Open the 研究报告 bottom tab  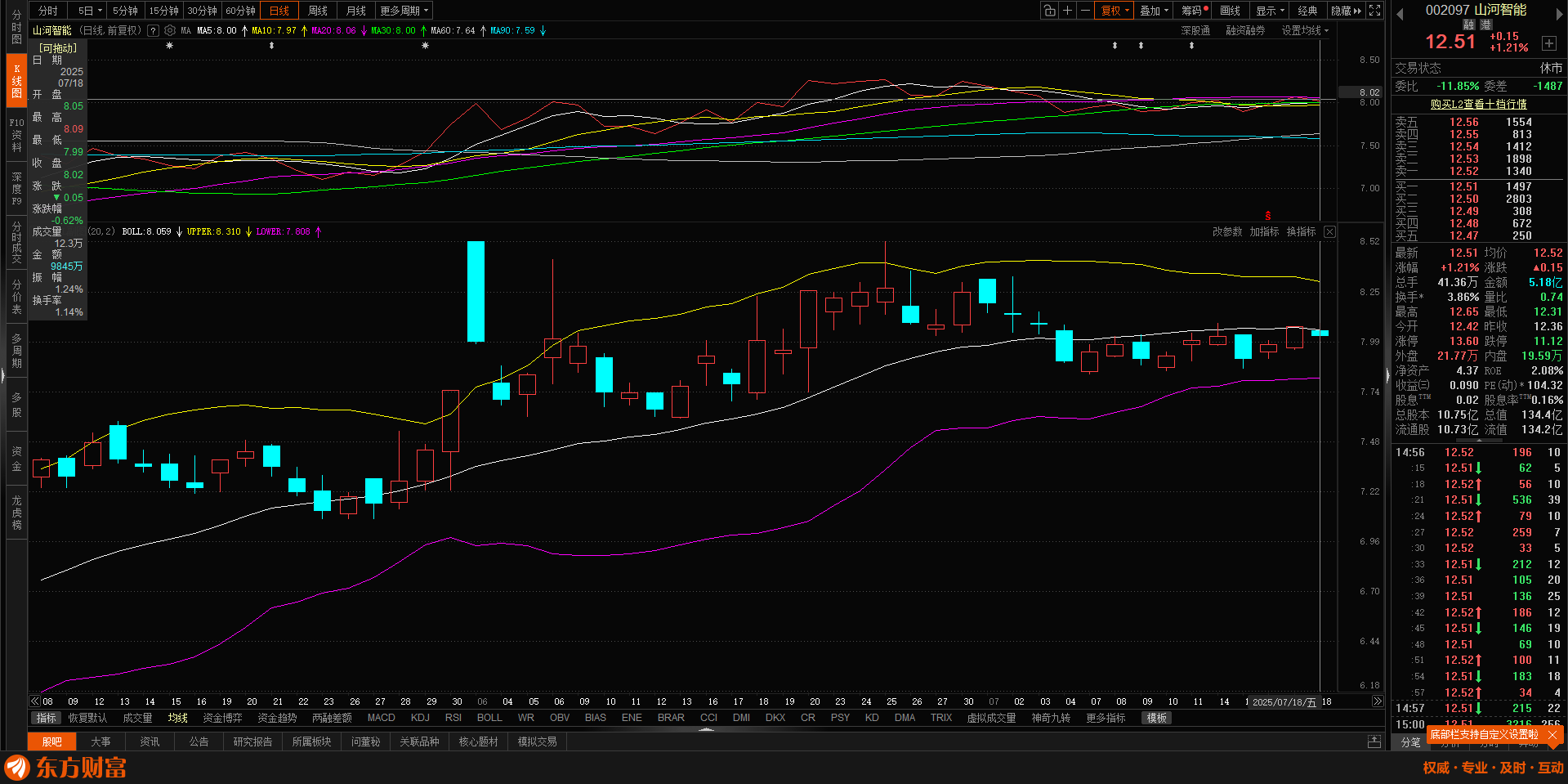pos(252,741)
